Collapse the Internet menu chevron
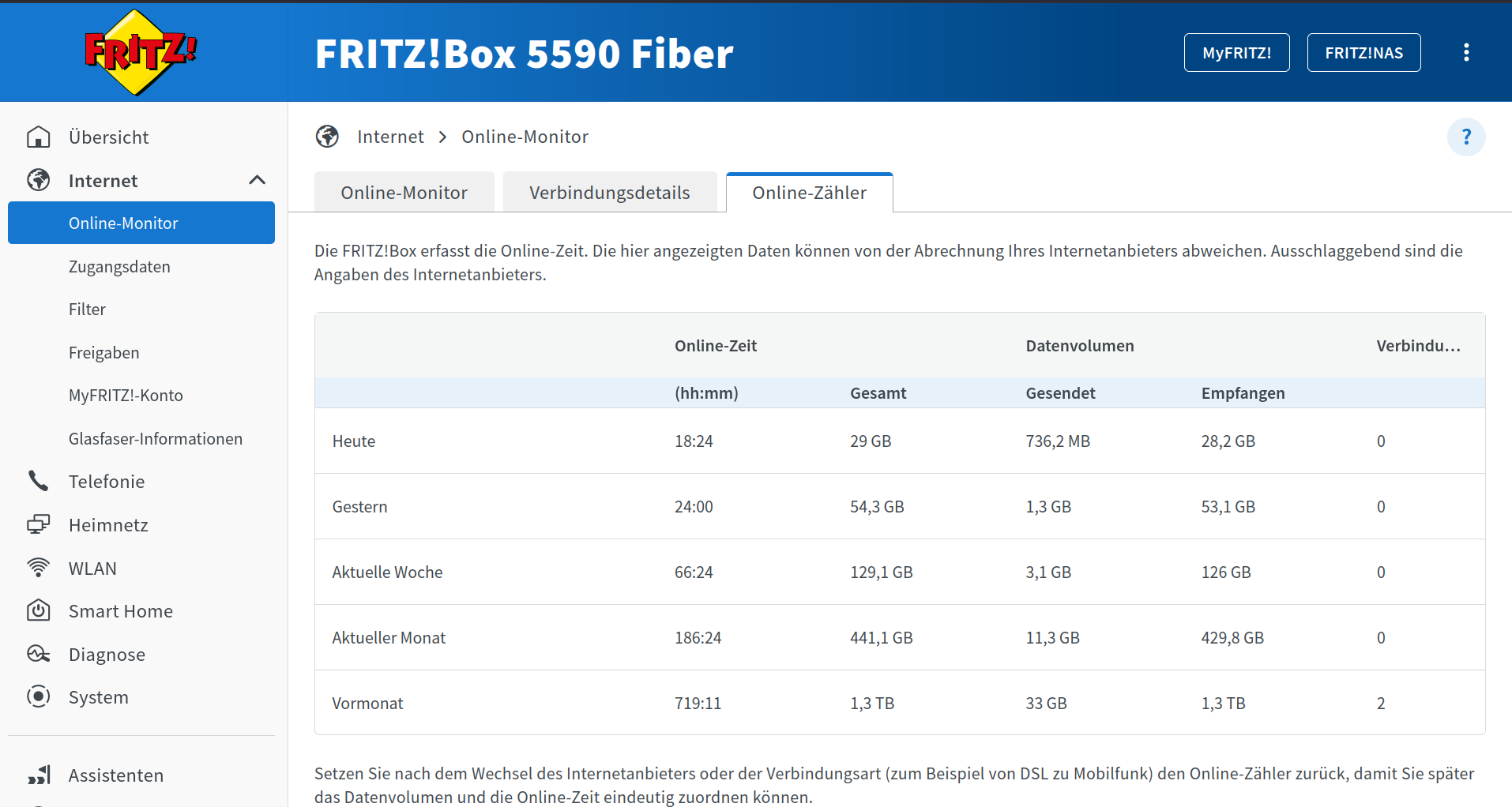Image resolution: width=1512 pixels, height=807 pixels. pyautogui.click(x=257, y=180)
